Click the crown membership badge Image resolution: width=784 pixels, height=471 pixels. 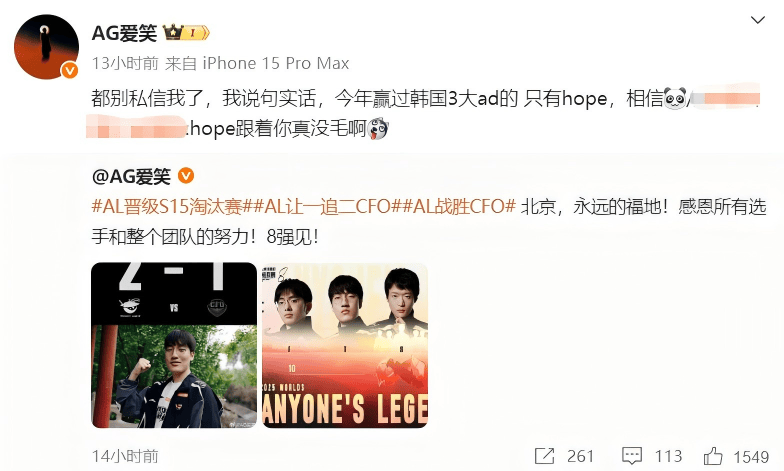click(x=186, y=33)
